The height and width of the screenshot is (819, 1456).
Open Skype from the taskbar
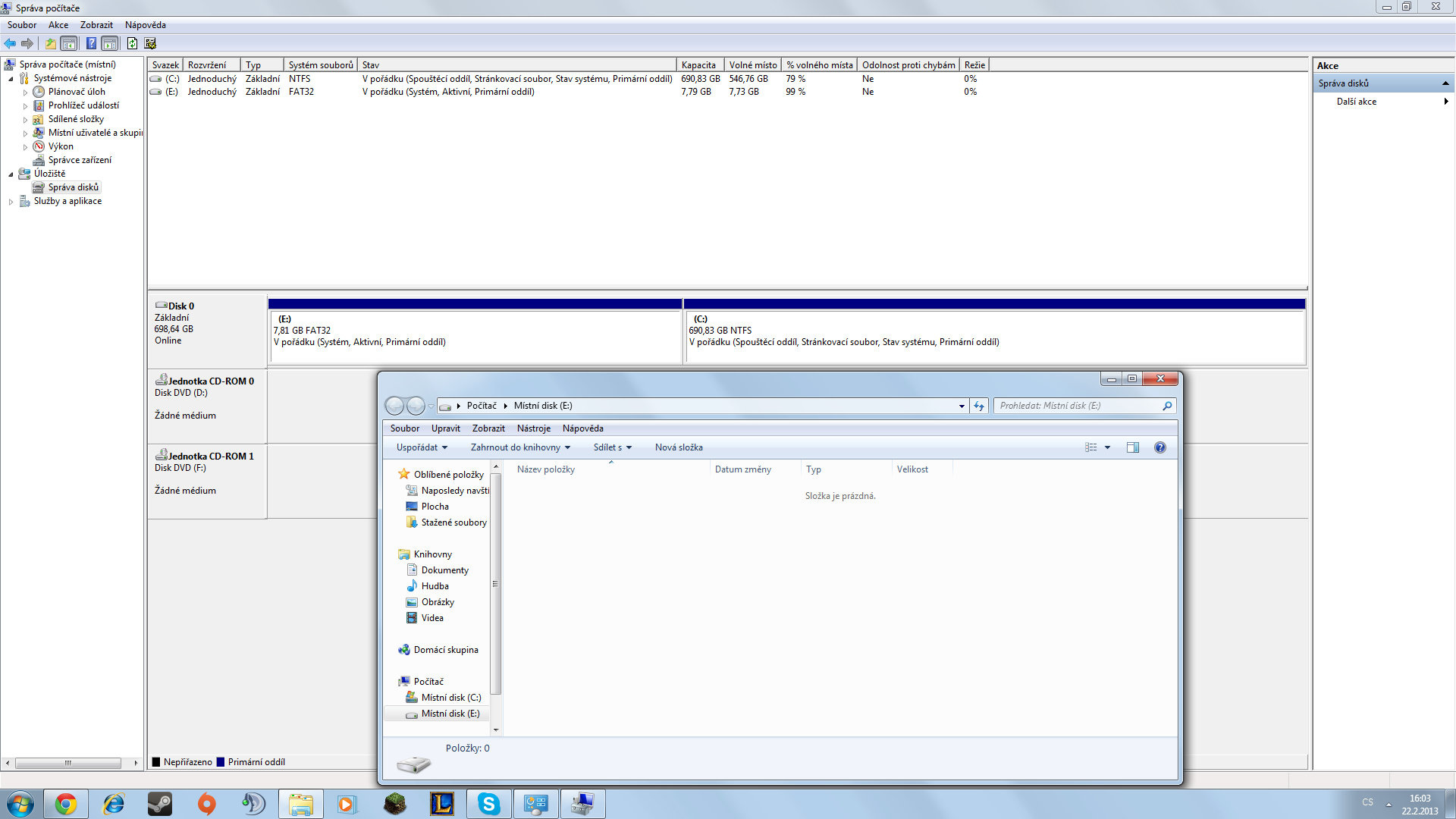coord(489,804)
